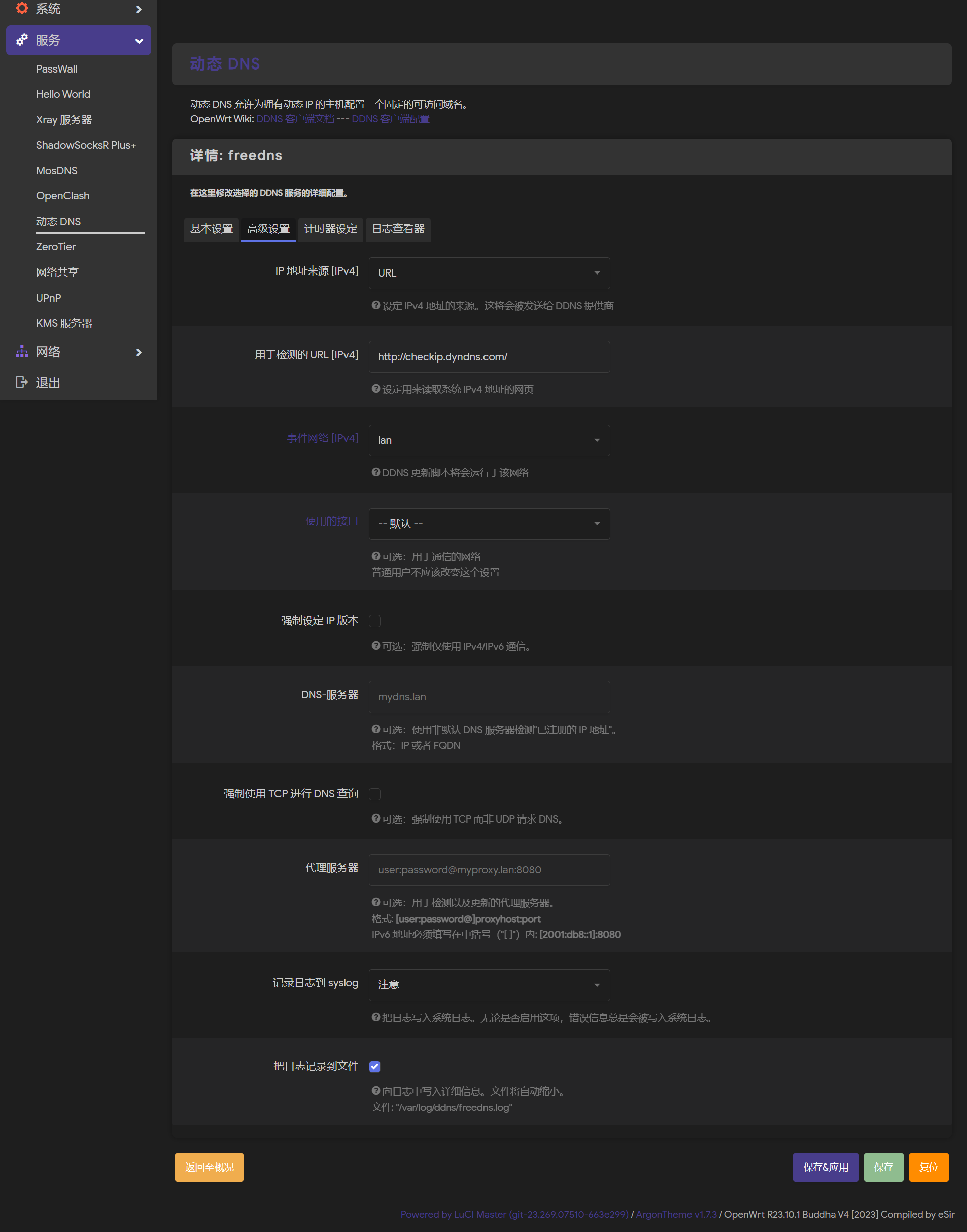Screen dimensions: 967x1232
Task: Toggle 强制设定IP版本 checkbox
Action: coord(375,620)
